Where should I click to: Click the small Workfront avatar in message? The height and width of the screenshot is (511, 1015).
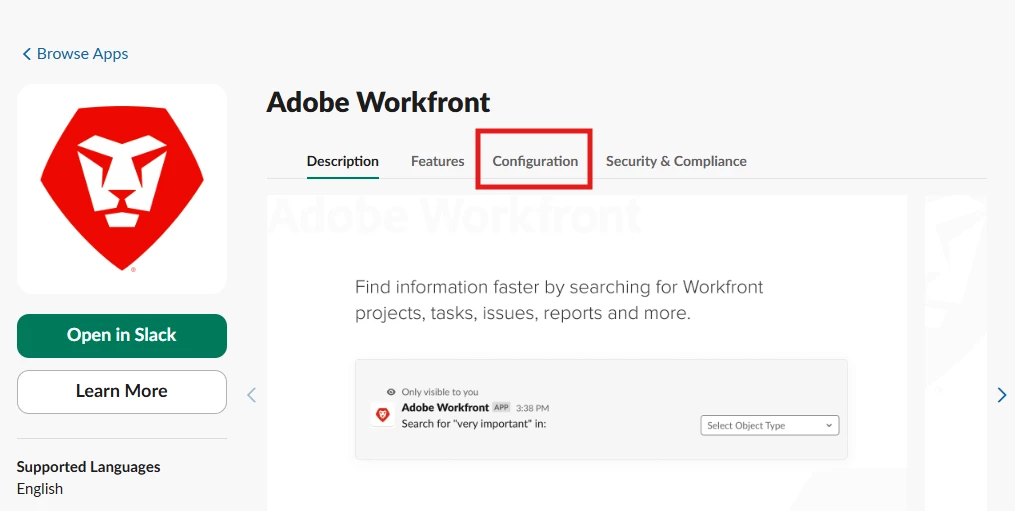tap(383, 415)
